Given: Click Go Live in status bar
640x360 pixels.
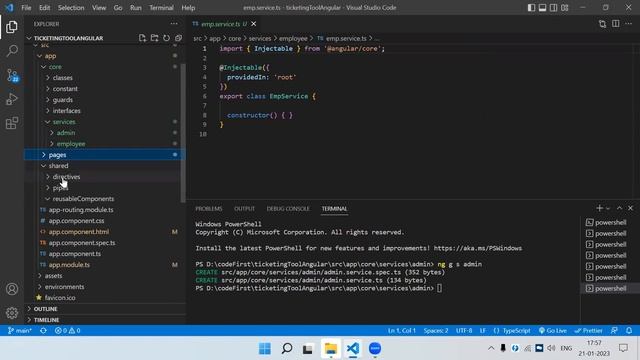Looking at the screenshot, I should pyautogui.click(x=553, y=331).
